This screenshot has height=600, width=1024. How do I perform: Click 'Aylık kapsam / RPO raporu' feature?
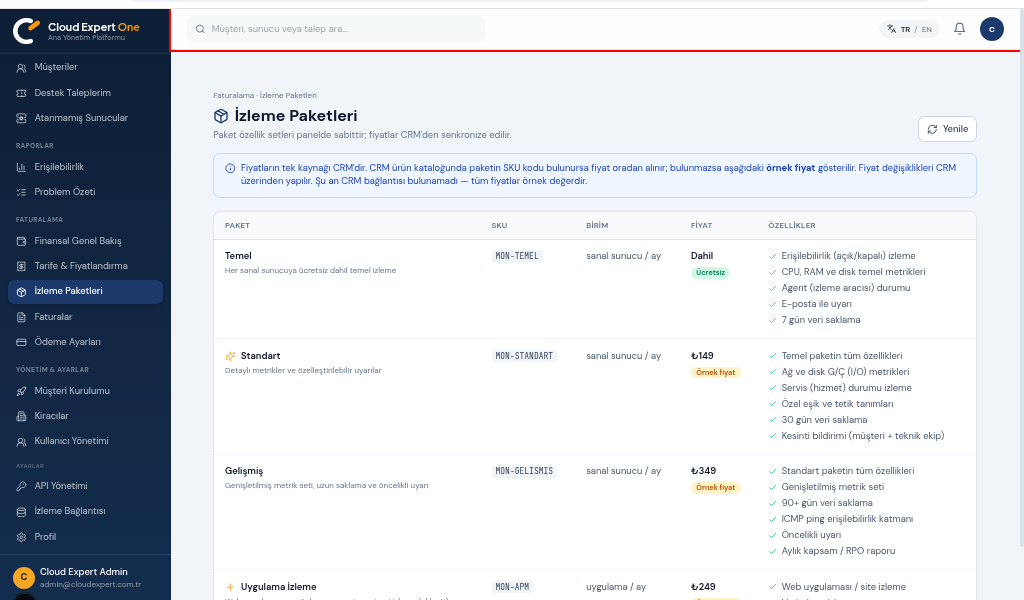(838, 551)
